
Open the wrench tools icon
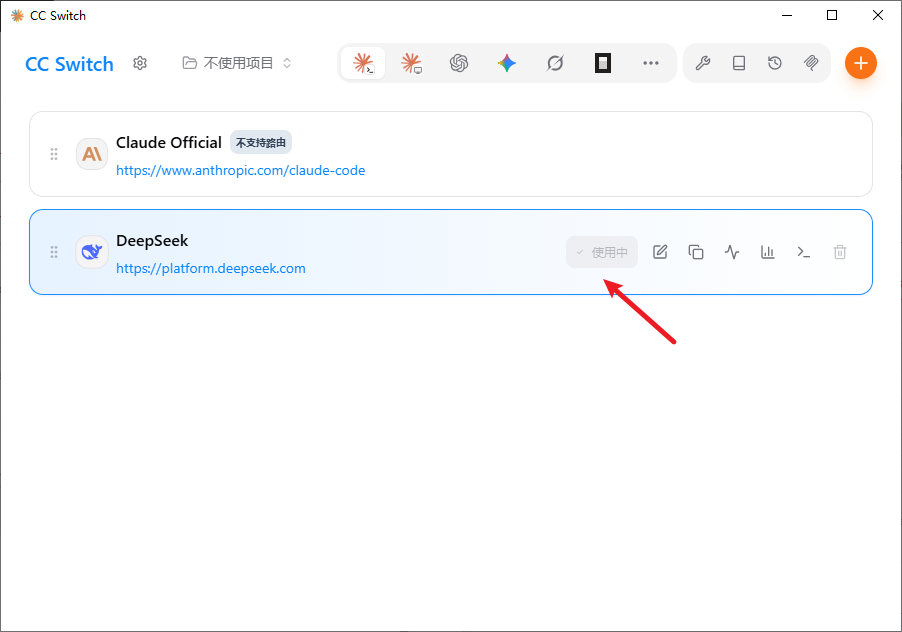tap(702, 63)
